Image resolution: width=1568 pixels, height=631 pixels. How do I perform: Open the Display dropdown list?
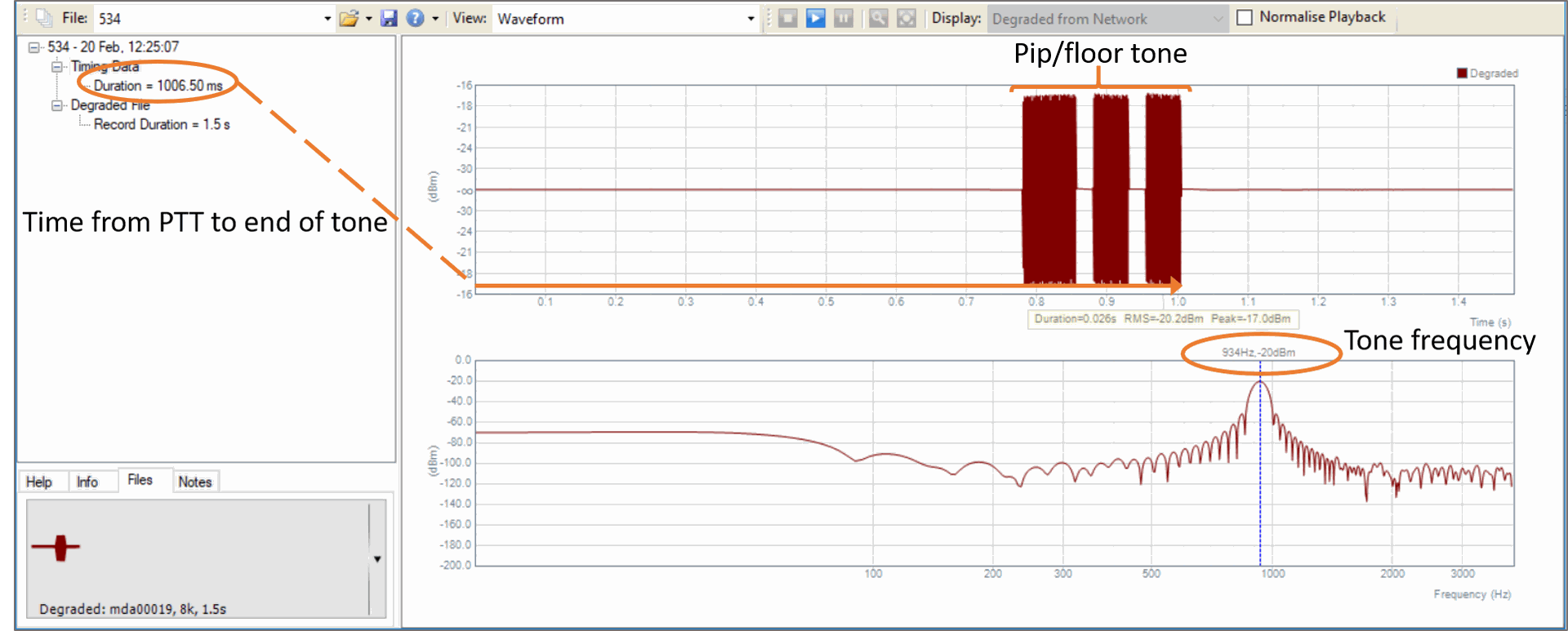tap(1217, 18)
